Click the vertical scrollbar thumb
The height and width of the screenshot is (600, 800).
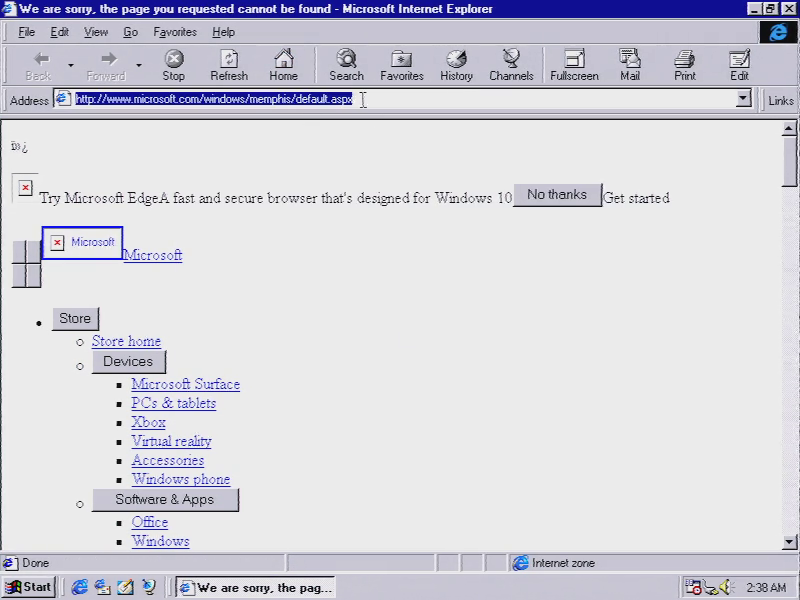click(789, 161)
